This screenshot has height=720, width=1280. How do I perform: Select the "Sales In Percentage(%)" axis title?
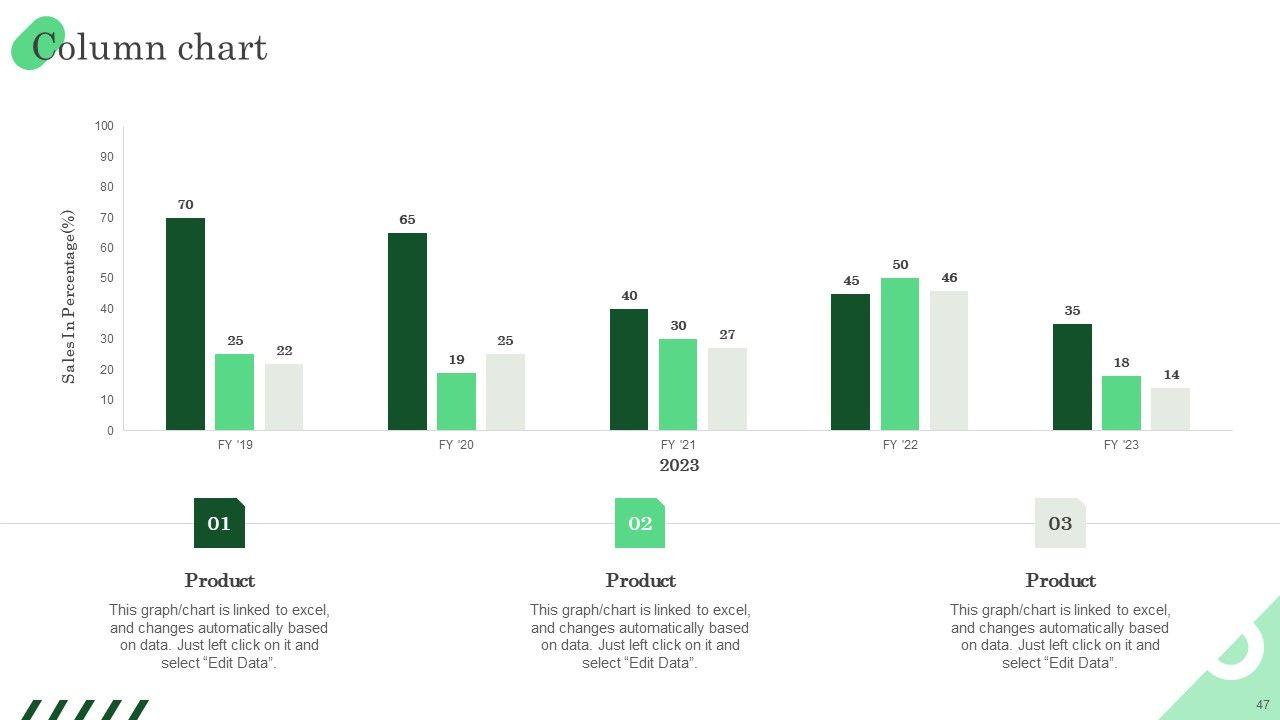(x=69, y=296)
